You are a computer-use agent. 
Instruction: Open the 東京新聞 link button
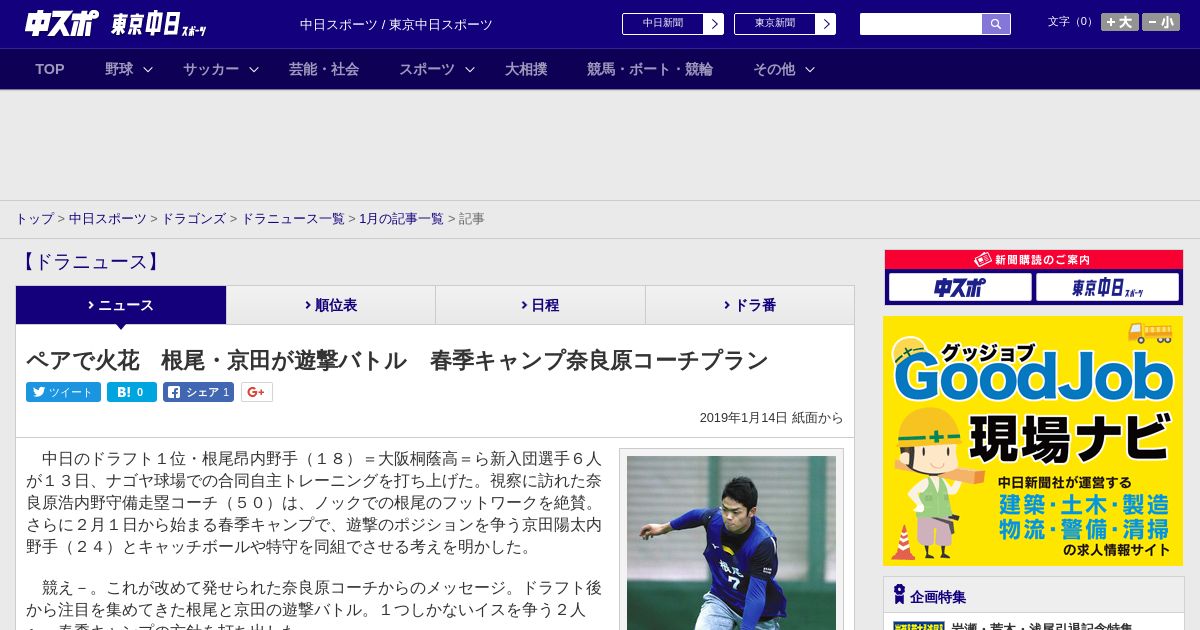tap(784, 24)
